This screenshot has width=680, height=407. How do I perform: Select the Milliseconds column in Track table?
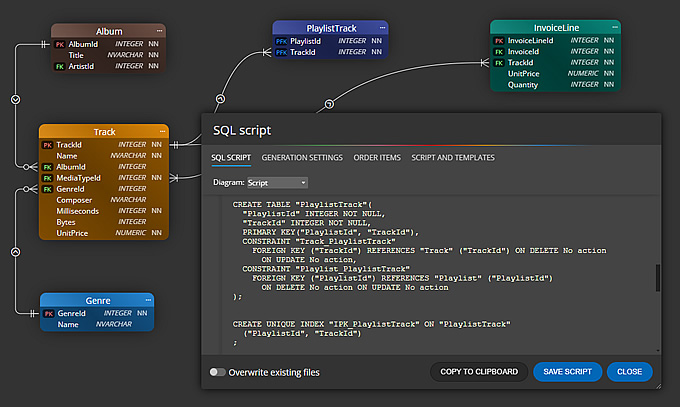pos(104,211)
